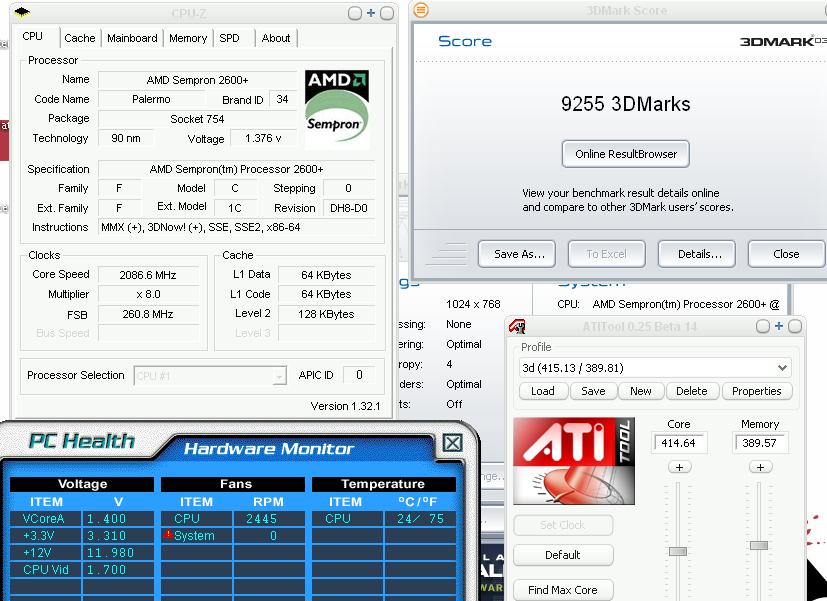
Task: Click the AMD Sempron logo in CPU-Z
Action: pyautogui.click(x=337, y=109)
